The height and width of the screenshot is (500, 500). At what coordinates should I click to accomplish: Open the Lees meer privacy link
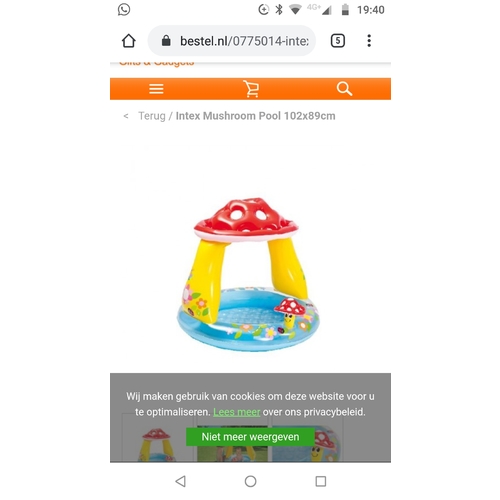(237, 412)
